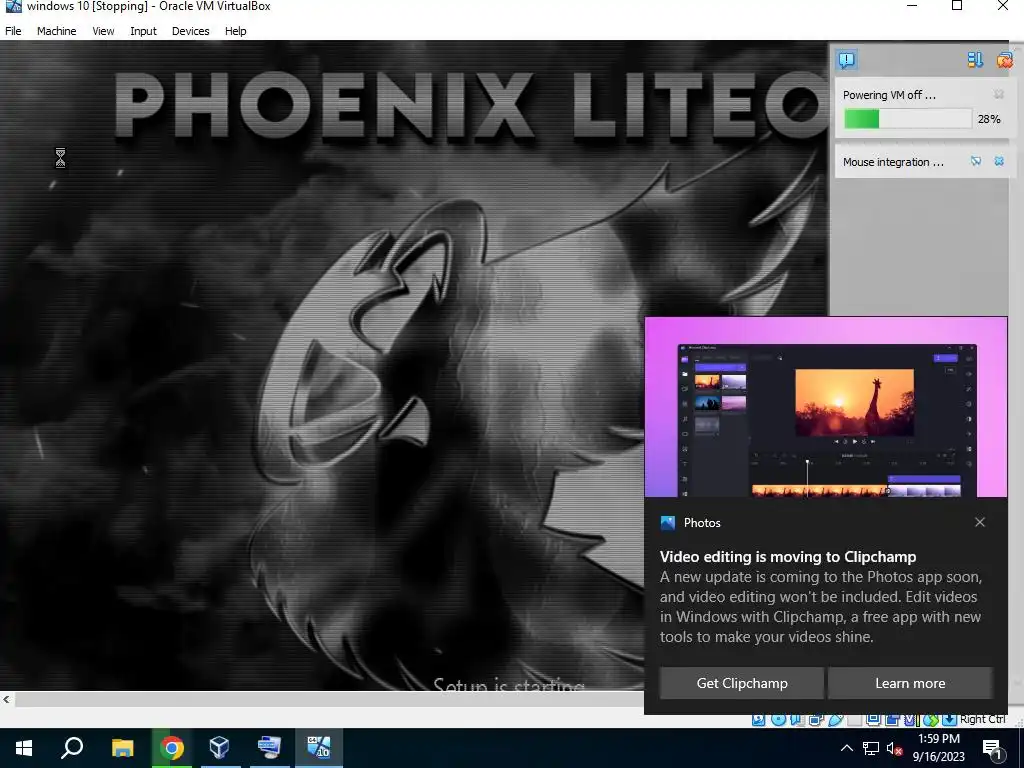
Task: Click the display status icon
Action: pos(874,720)
